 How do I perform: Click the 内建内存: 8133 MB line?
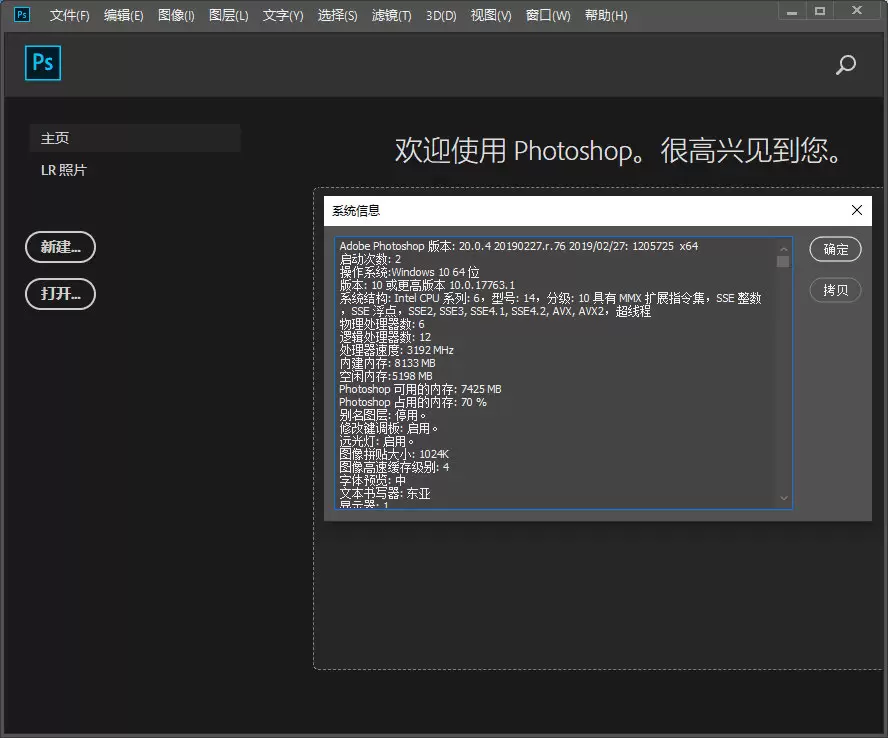pyautogui.click(x=387, y=363)
